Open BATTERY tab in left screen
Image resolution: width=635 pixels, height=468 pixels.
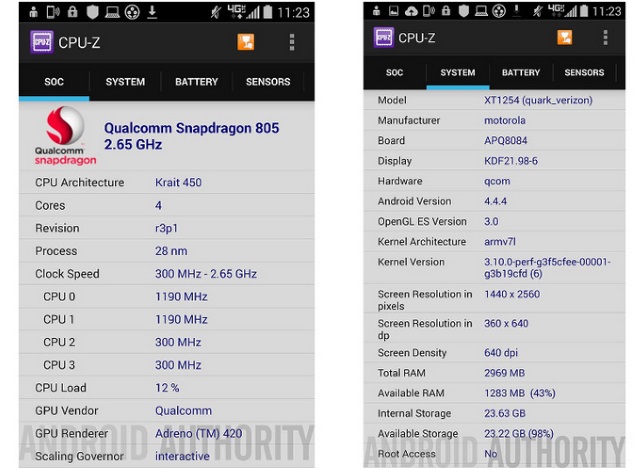[196, 81]
